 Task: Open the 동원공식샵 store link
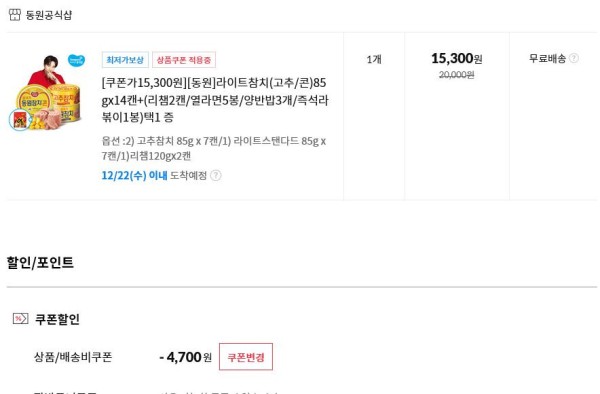coord(49,15)
